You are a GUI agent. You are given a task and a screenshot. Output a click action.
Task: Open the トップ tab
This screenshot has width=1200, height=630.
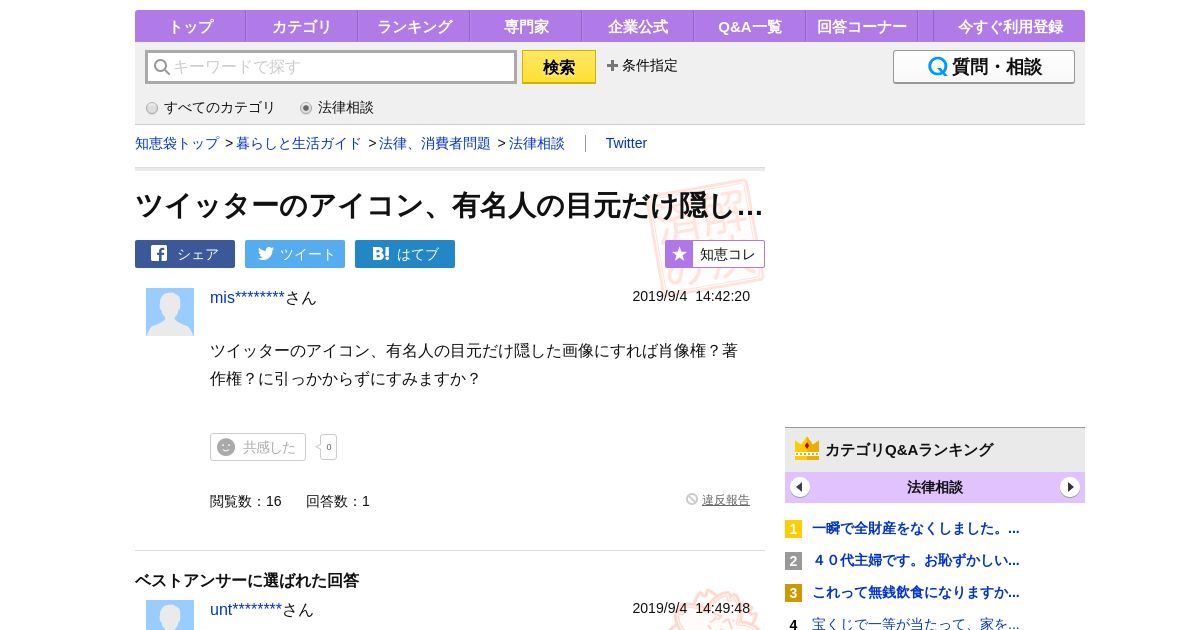tap(190, 27)
